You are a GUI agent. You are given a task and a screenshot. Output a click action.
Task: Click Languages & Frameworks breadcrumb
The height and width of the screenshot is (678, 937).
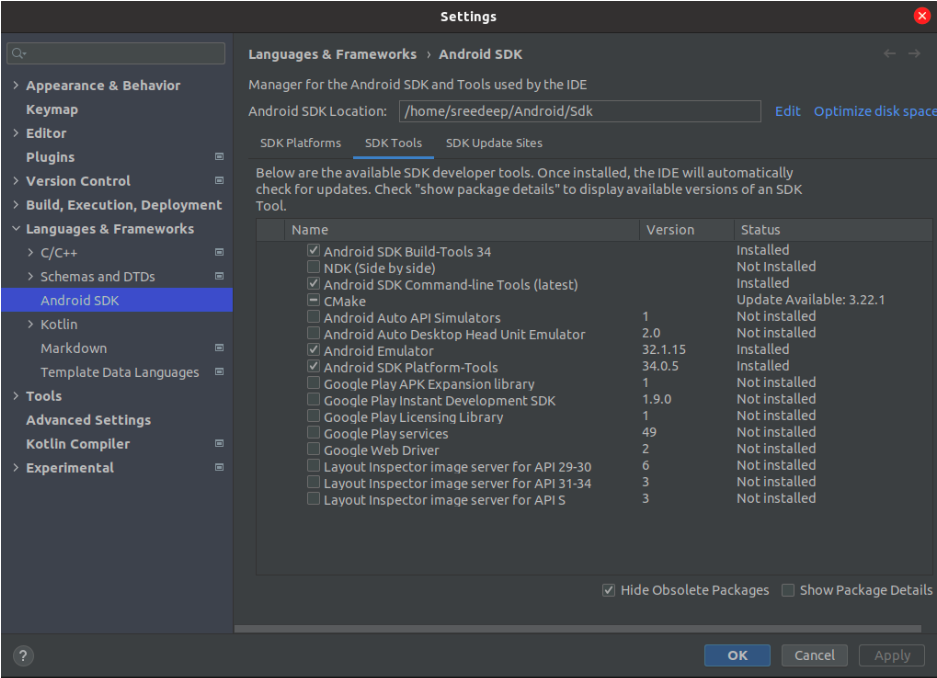(332, 54)
